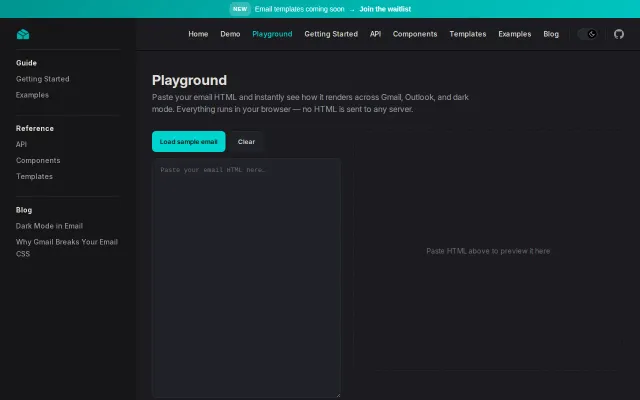The height and width of the screenshot is (400, 640).
Task: Click the textarea resize handle corner
Action: pyautogui.click(x=338, y=394)
